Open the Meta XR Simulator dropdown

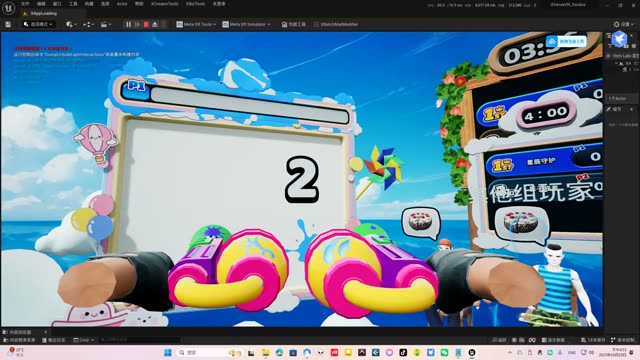click(246, 24)
